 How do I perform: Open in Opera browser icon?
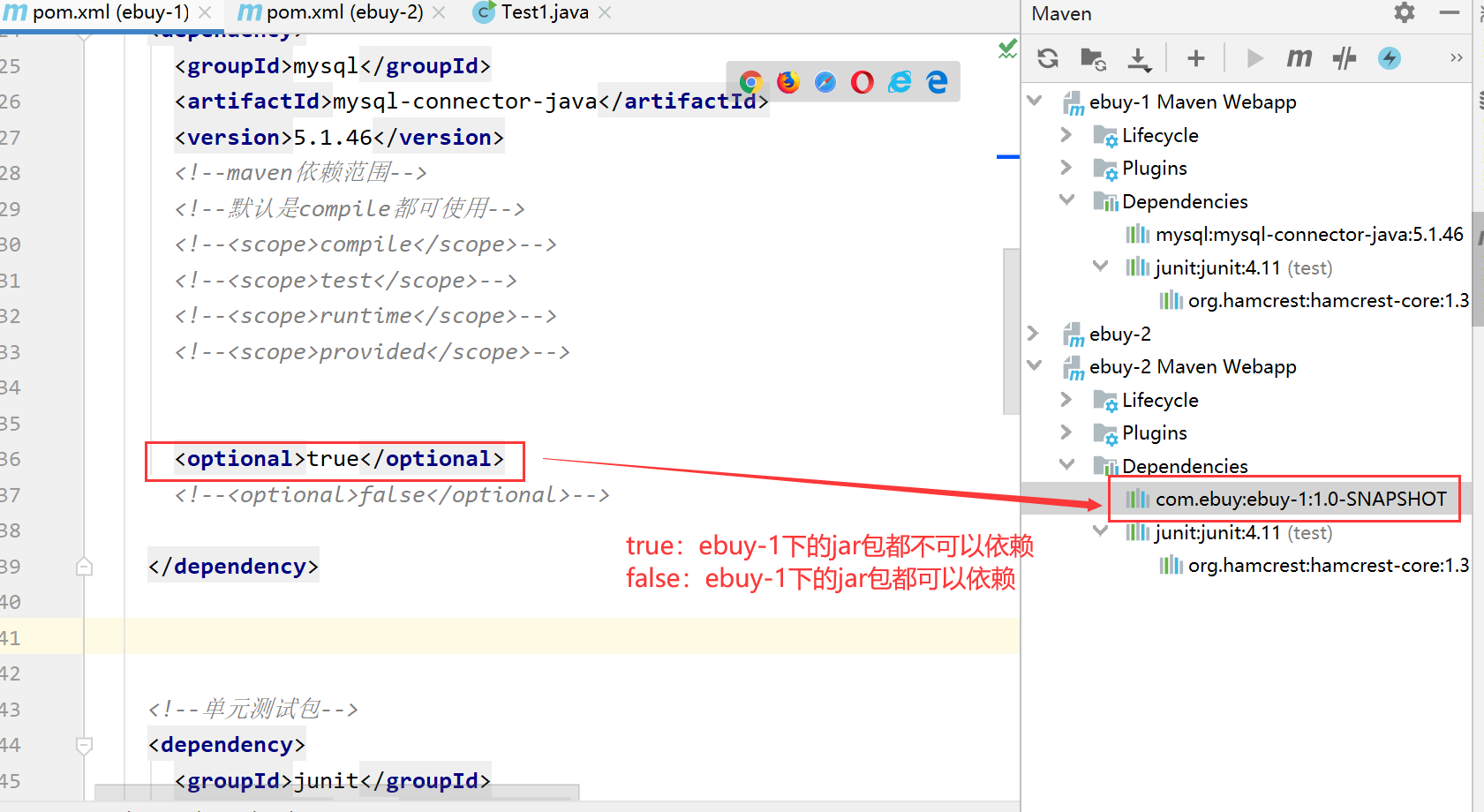(x=863, y=82)
